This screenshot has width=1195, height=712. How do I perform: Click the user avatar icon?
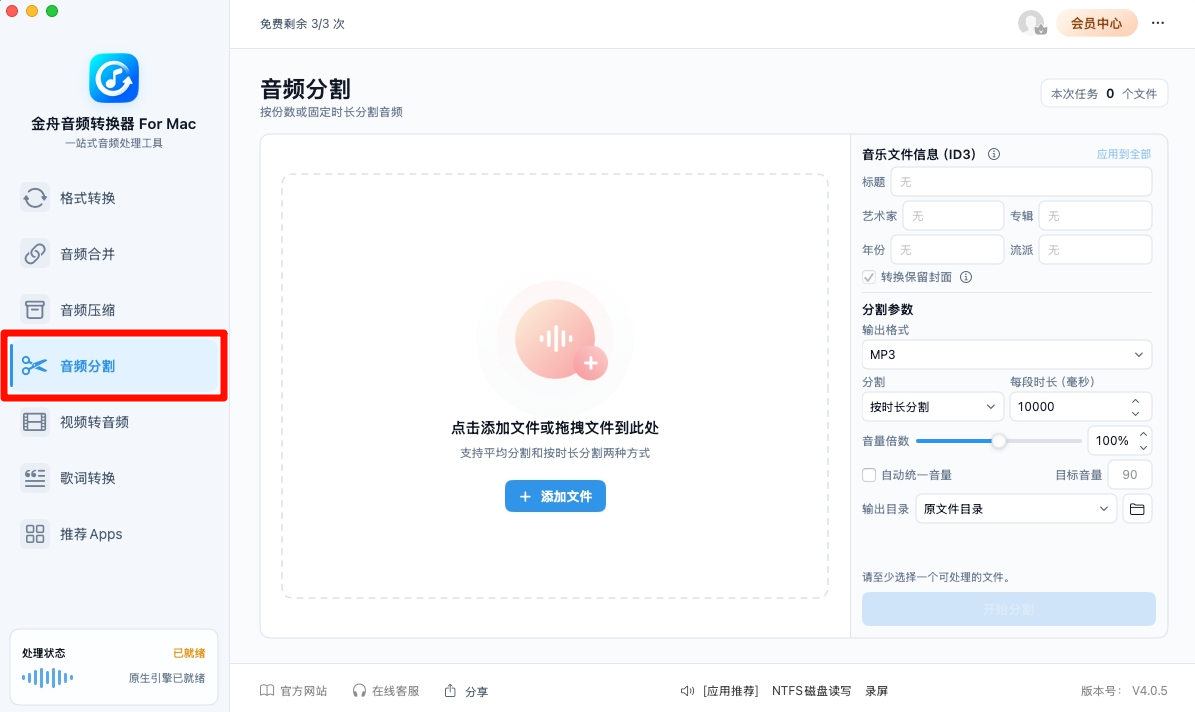point(1032,23)
